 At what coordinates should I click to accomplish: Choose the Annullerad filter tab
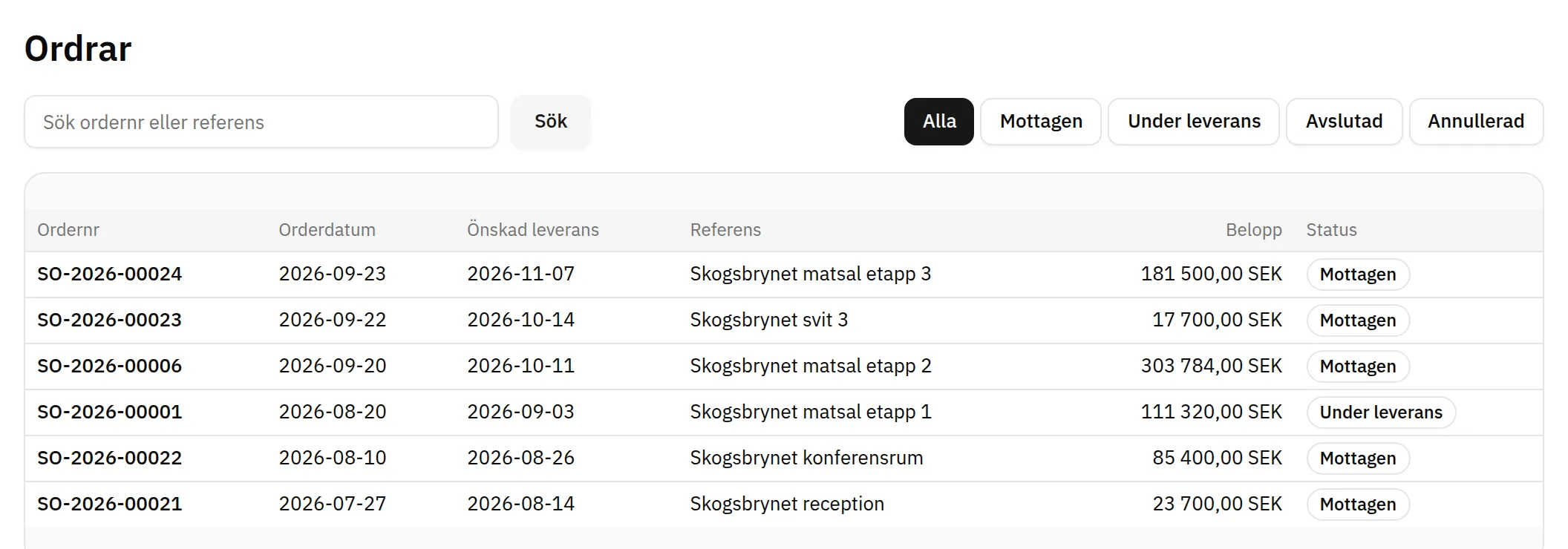(1476, 122)
